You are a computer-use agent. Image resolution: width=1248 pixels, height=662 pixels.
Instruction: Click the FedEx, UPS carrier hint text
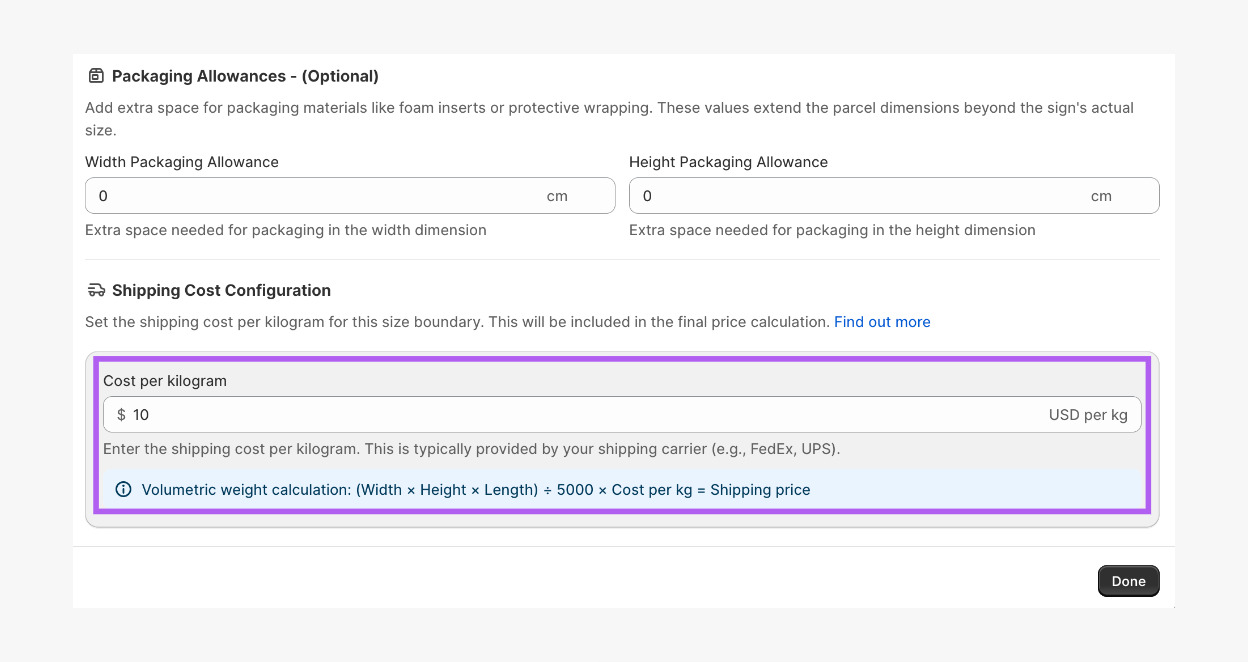pos(471,449)
